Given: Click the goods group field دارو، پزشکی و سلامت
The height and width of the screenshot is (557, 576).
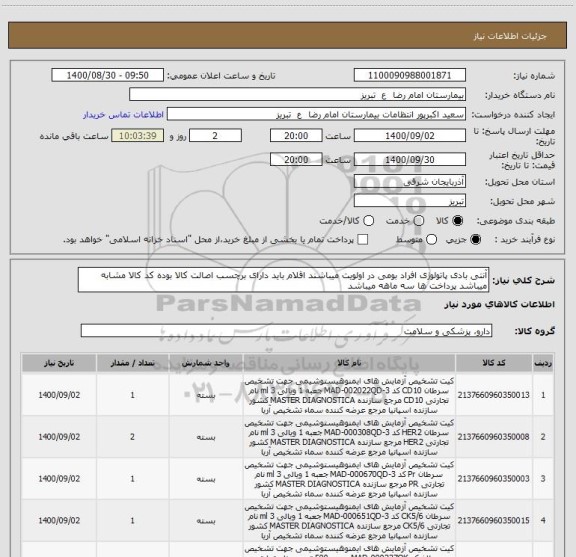Looking at the screenshot, I should coord(286,331).
